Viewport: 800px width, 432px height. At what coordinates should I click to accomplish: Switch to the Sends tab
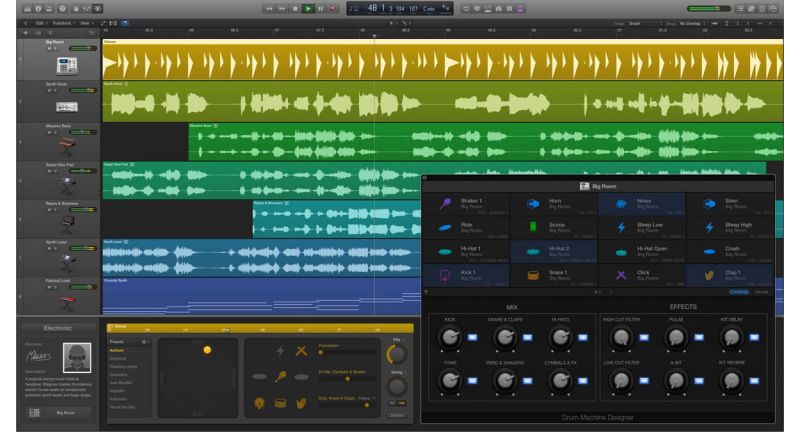[761, 292]
